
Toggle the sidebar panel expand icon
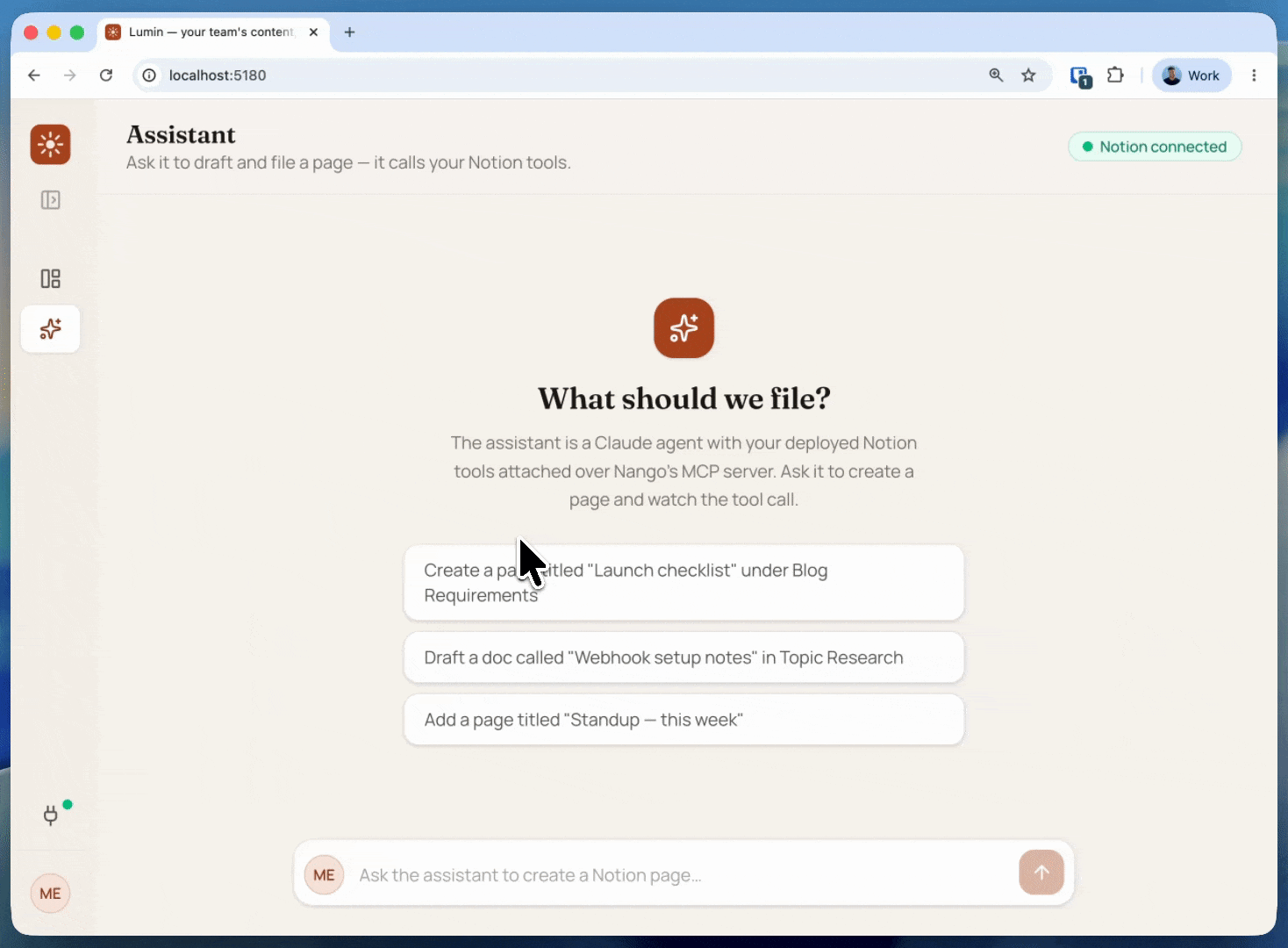coord(50,200)
